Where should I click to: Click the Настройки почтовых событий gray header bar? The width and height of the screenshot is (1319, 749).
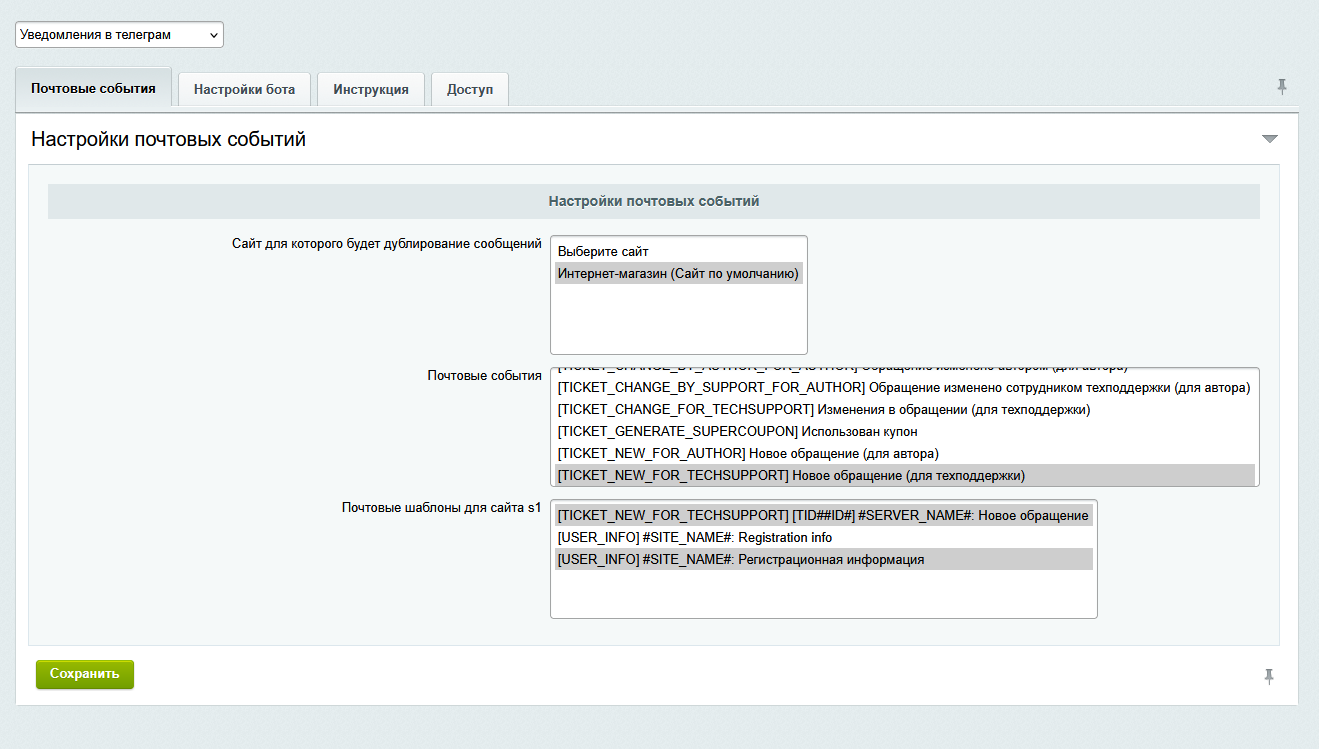pos(653,201)
